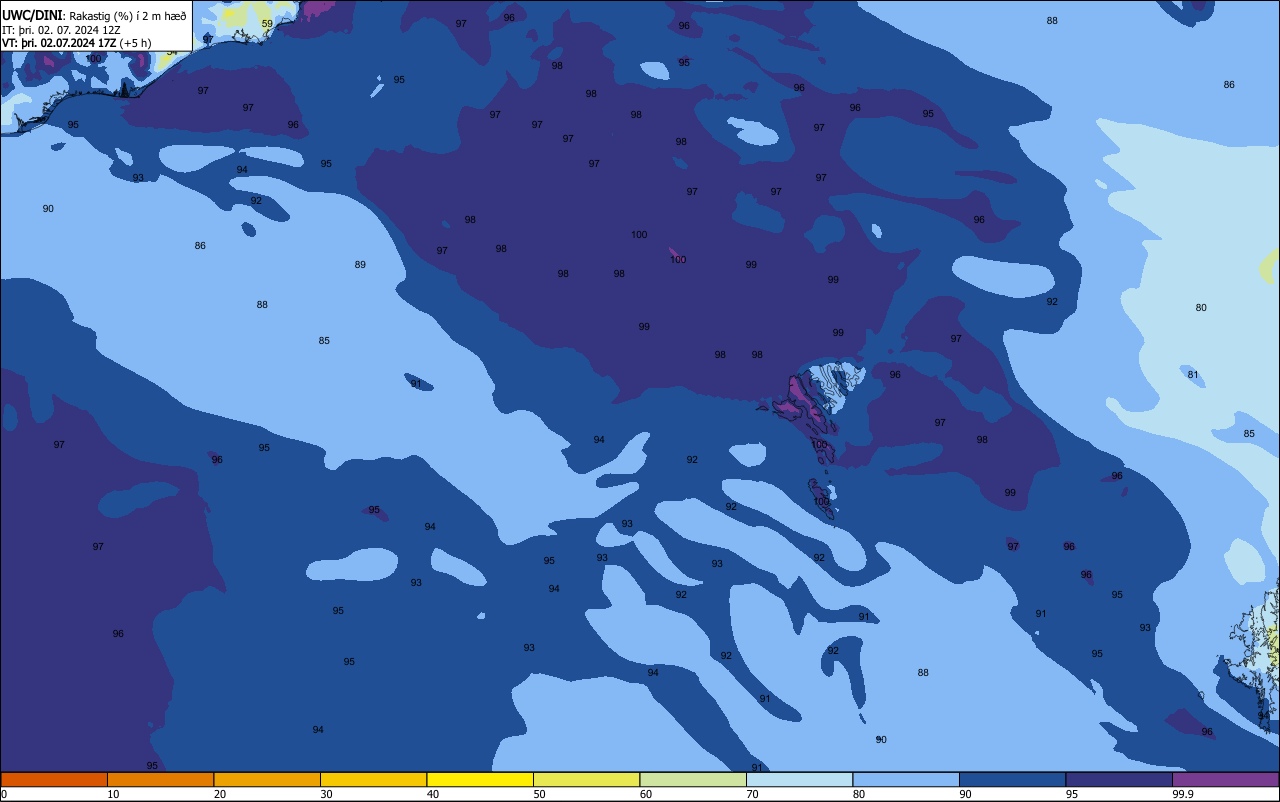This screenshot has height=802, width=1280.
Task: Click the 10–20 orange legend swatch
Action: (x=160, y=779)
